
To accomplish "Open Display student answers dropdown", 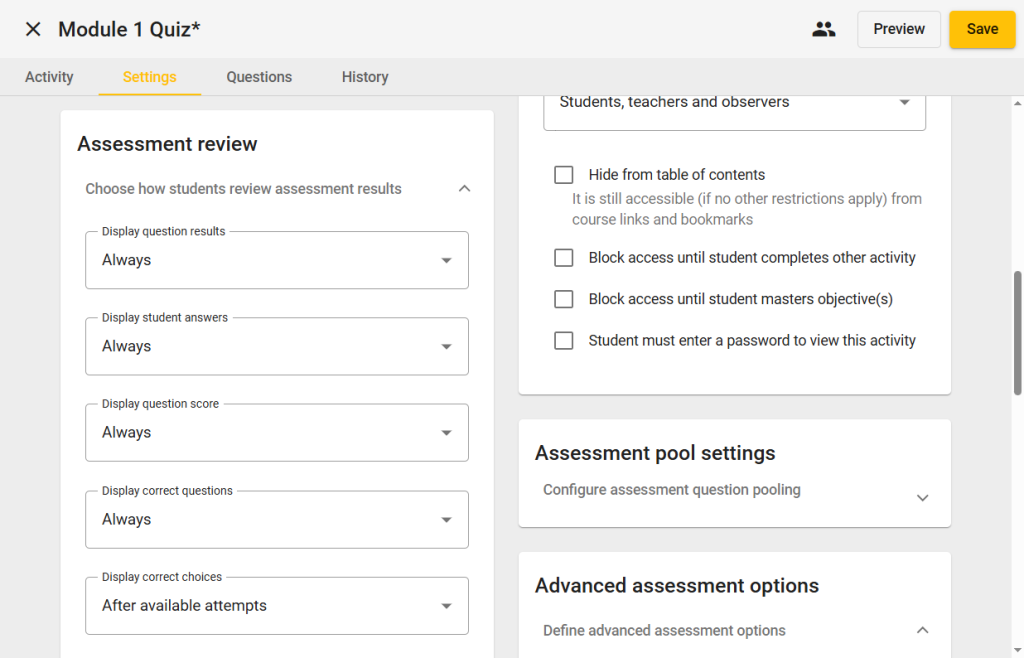I will coord(276,346).
